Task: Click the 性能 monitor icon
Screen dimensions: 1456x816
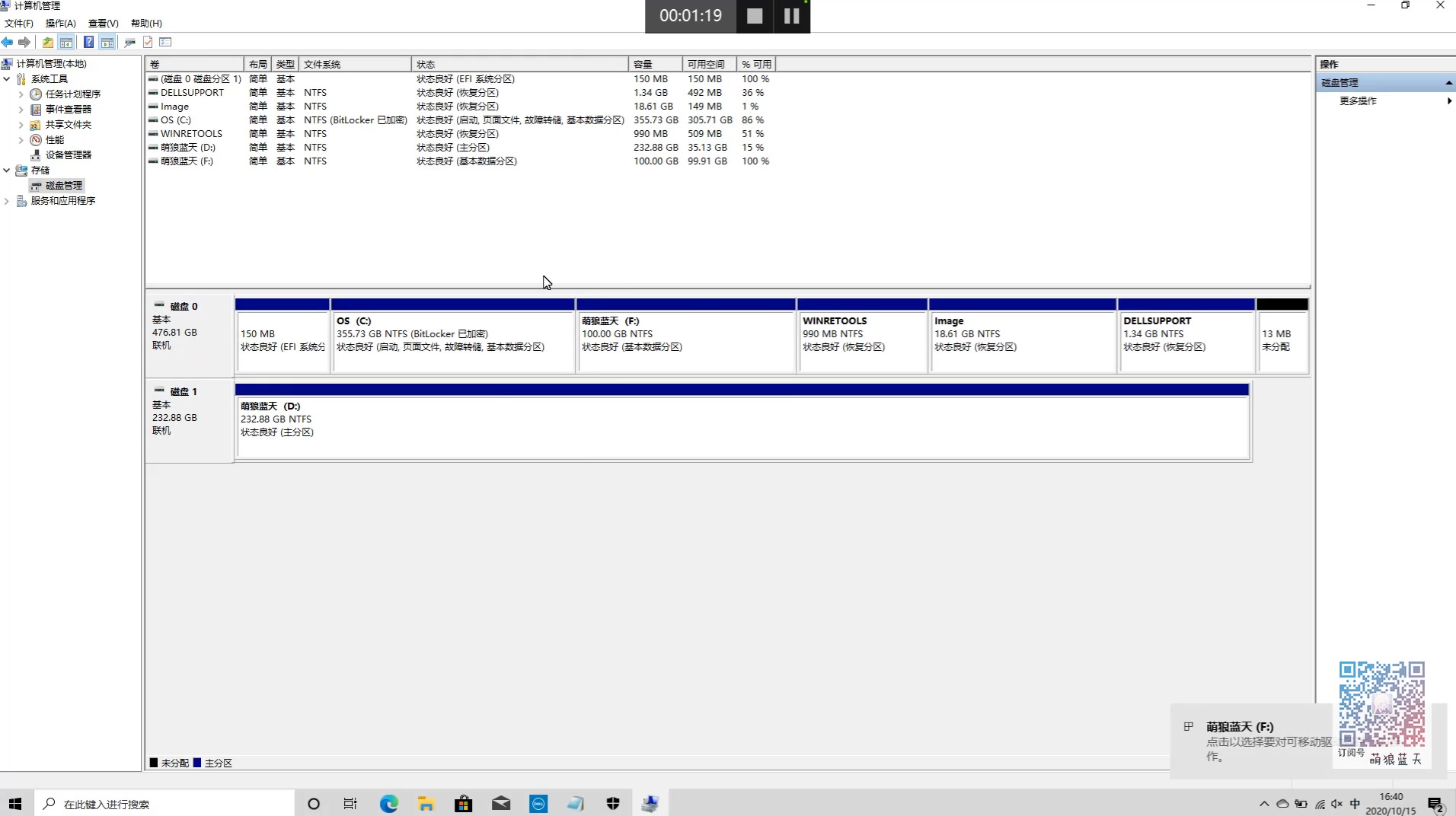Action: (36, 140)
